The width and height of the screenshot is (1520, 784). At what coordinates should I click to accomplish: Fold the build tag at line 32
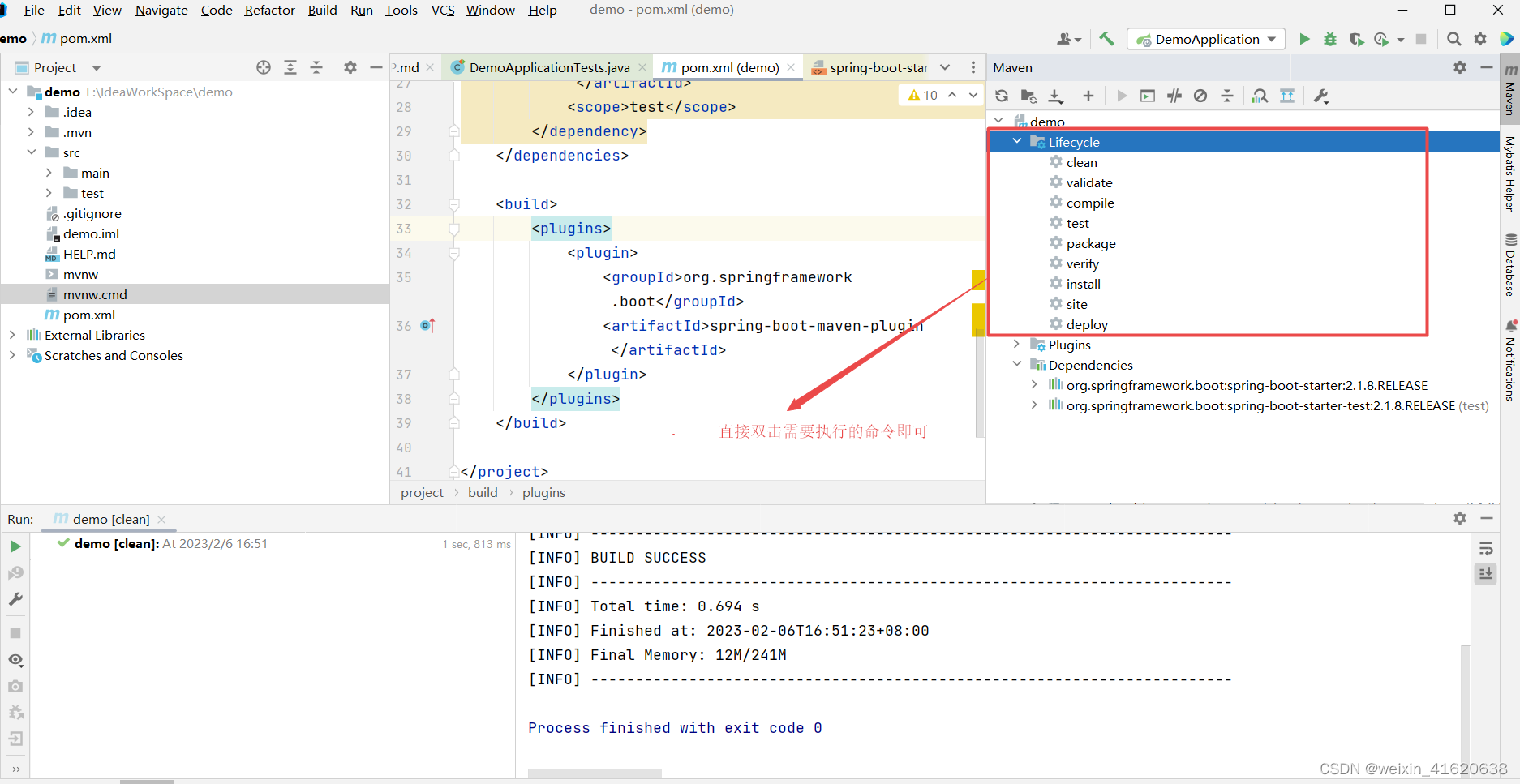pos(454,204)
